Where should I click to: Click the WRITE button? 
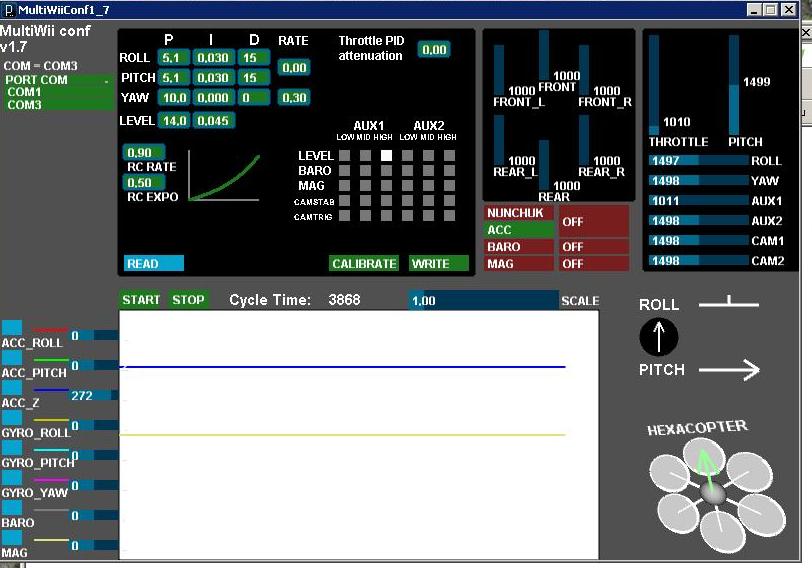(x=439, y=263)
